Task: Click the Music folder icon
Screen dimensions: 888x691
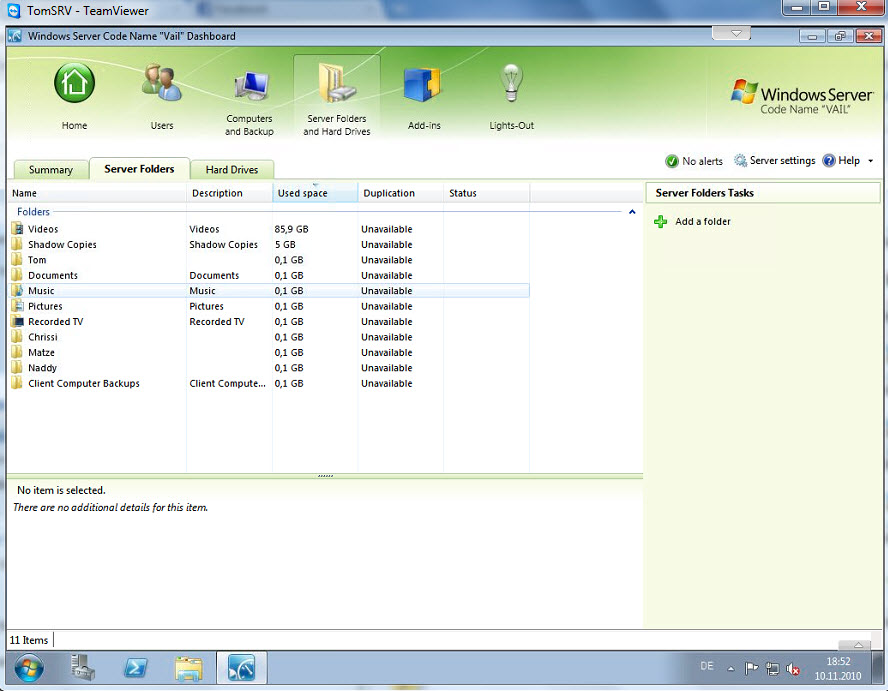Action: [18, 291]
